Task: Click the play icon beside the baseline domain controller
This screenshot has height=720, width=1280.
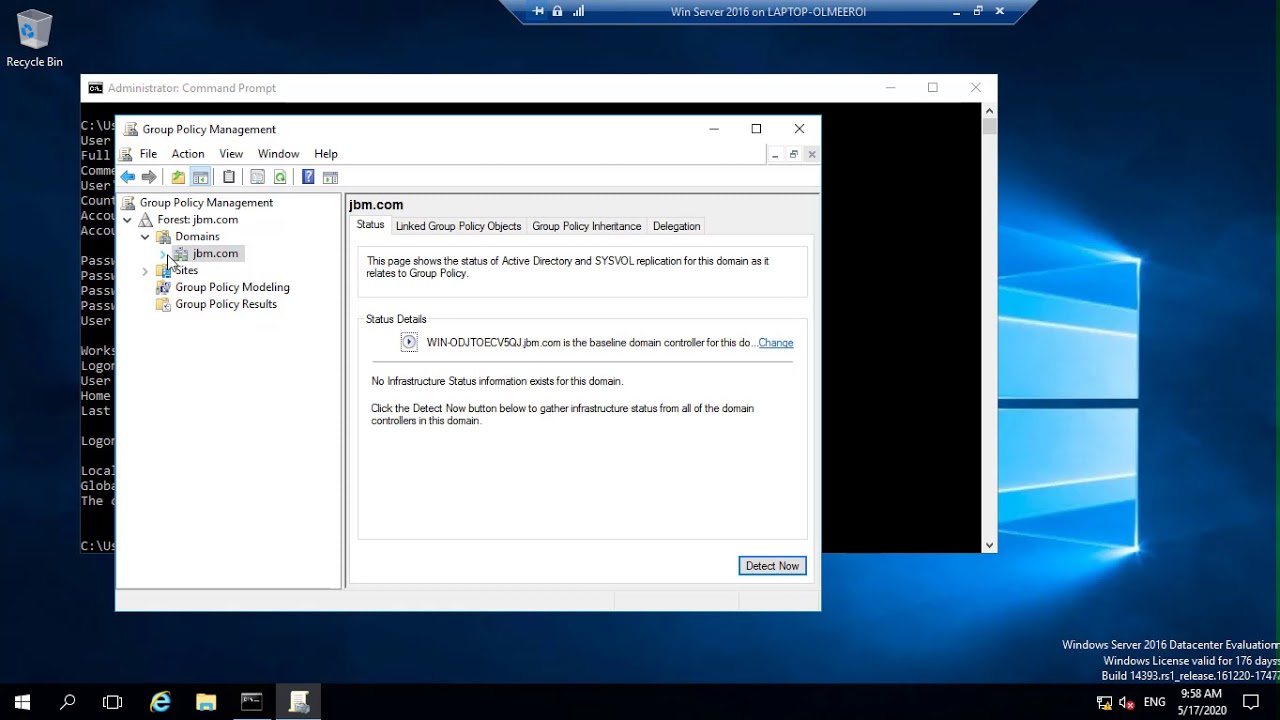Action: point(409,342)
